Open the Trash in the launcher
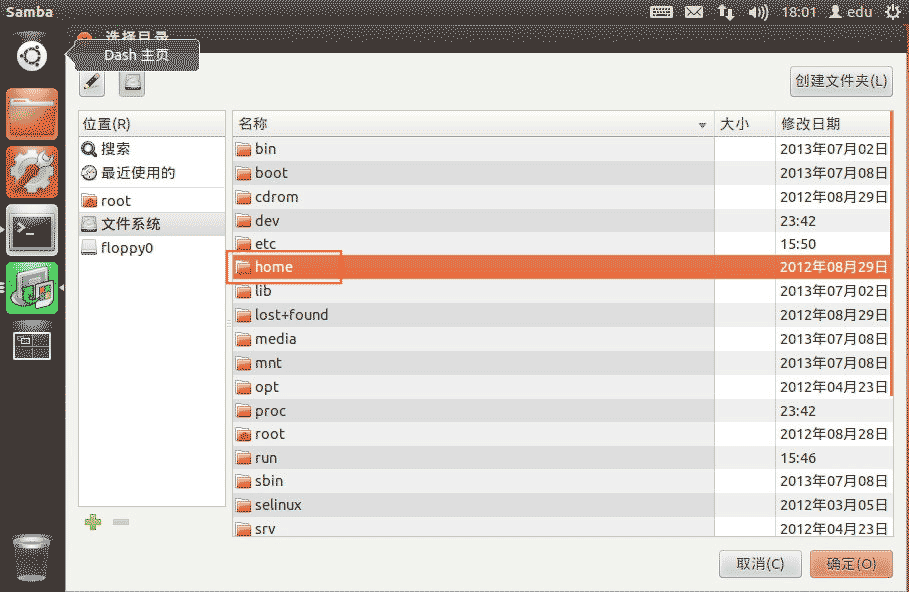Image resolution: width=909 pixels, height=592 pixels. pyautogui.click(x=32, y=557)
